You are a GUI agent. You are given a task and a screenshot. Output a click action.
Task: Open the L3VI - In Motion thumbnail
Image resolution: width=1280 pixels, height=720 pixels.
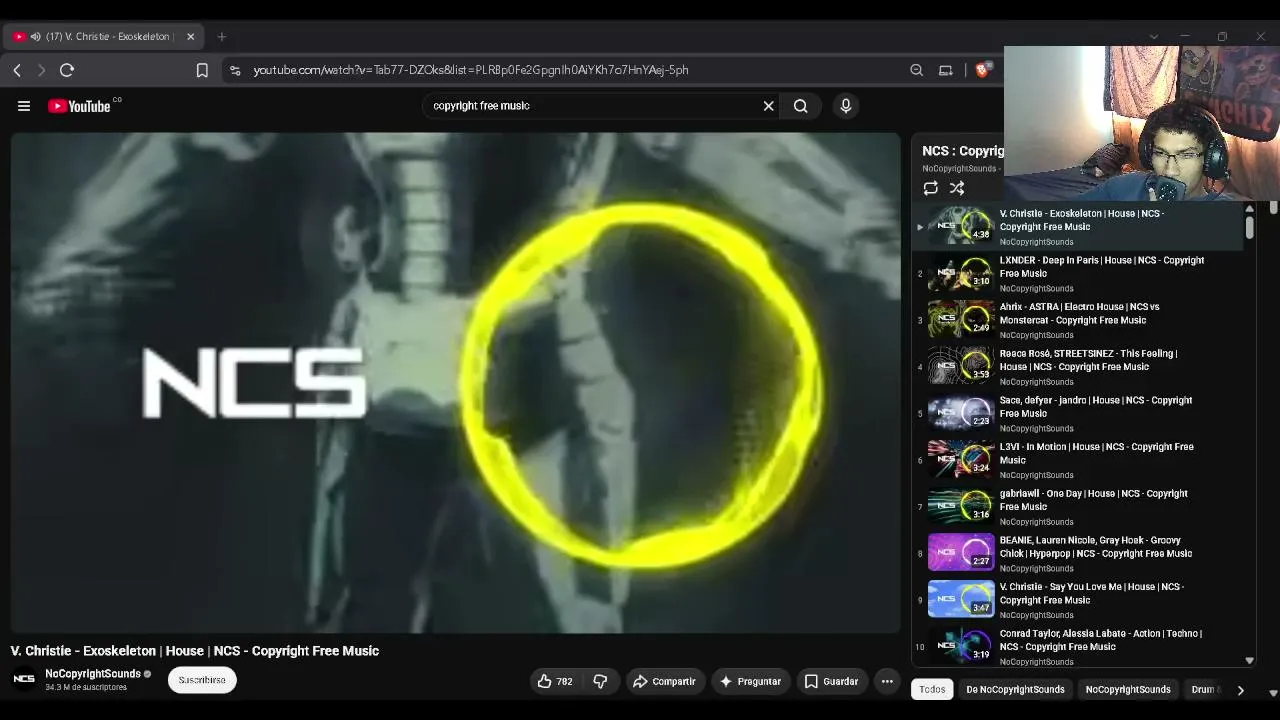[x=961, y=459]
